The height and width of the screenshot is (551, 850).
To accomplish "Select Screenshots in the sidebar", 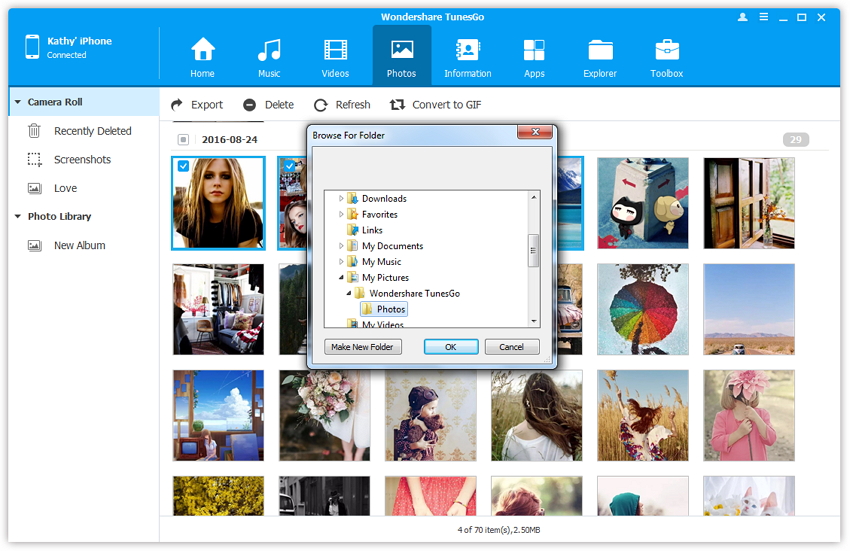I will pyautogui.click(x=82, y=160).
